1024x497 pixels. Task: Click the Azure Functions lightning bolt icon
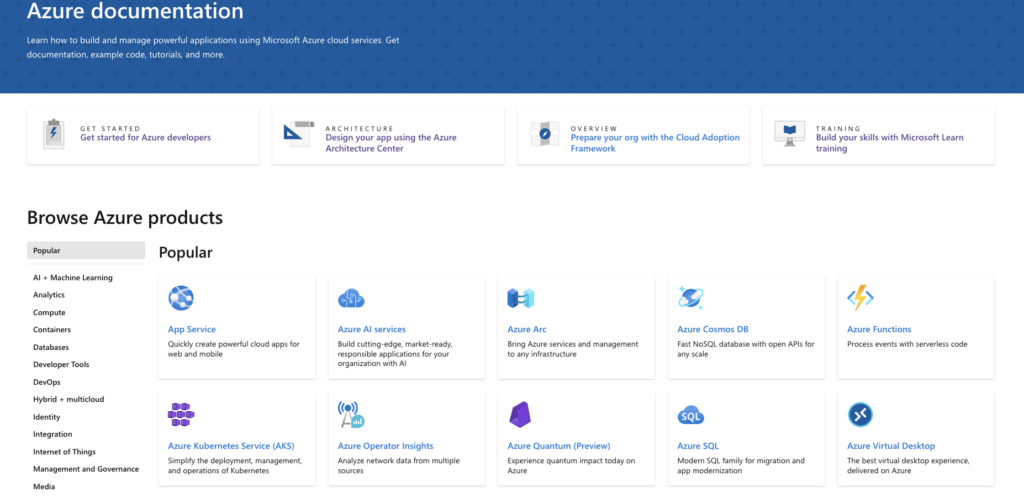click(x=860, y=298)
